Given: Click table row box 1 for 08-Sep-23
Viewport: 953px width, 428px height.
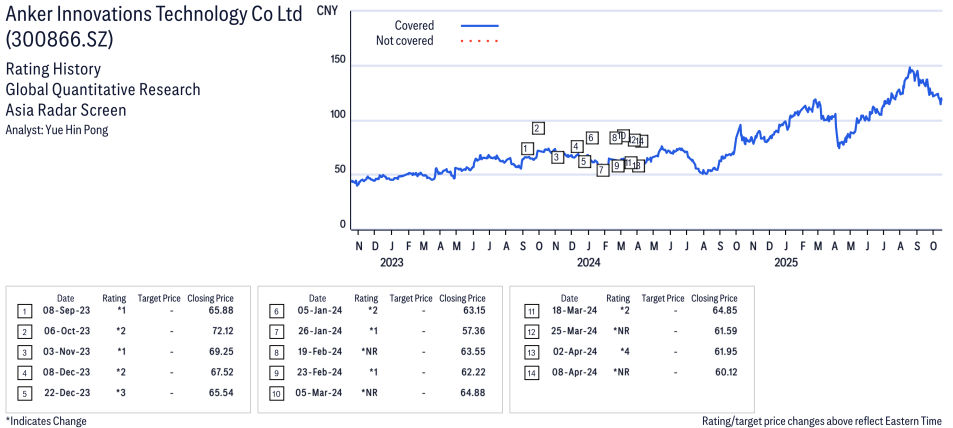Looking at the screenshot, I should [x=24, y=311].
